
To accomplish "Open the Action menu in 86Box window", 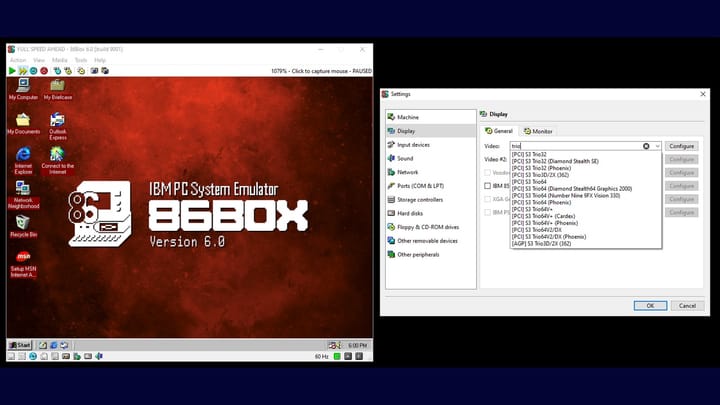I will (x=18, y=60).
